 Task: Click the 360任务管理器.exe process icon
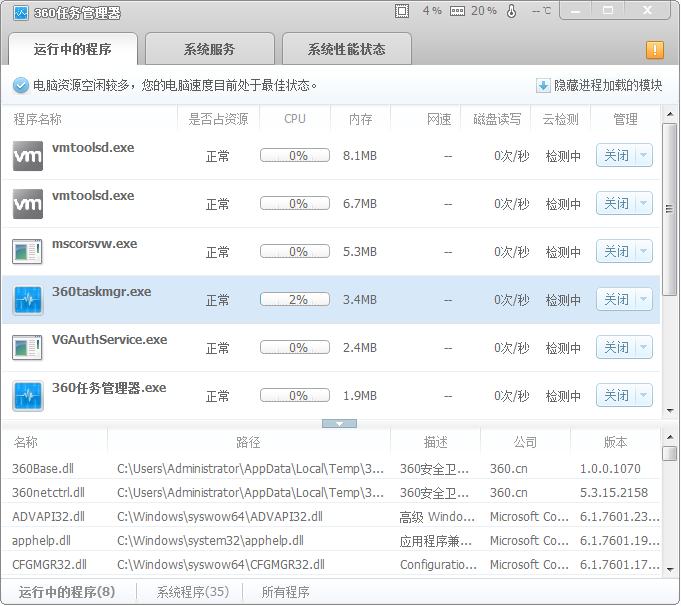tap(28, 395)
